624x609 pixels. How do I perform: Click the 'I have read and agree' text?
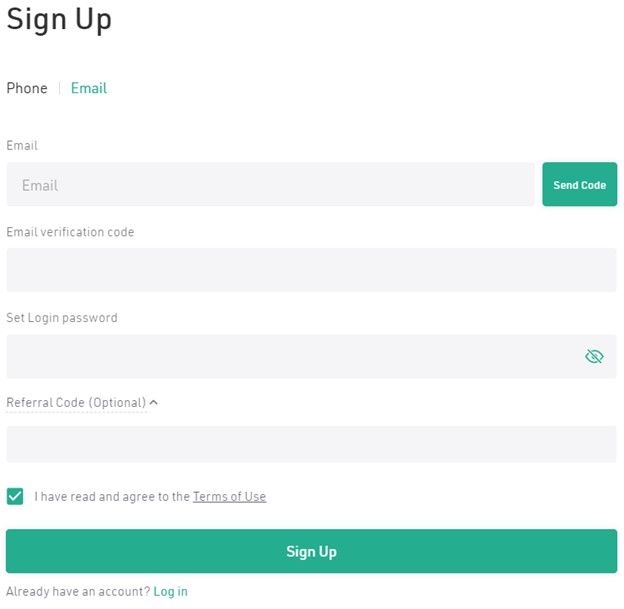click(x=112, y=496)
